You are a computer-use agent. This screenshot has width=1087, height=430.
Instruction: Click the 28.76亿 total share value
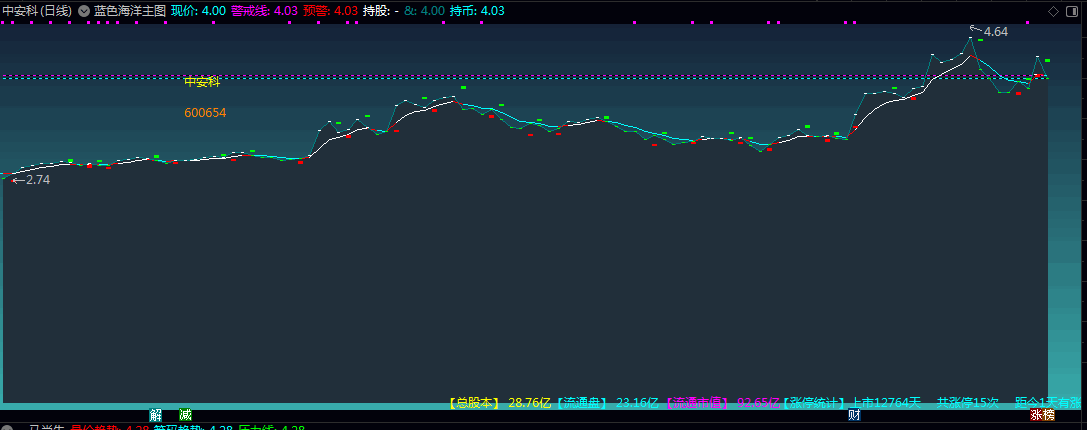tap(529, 402)
